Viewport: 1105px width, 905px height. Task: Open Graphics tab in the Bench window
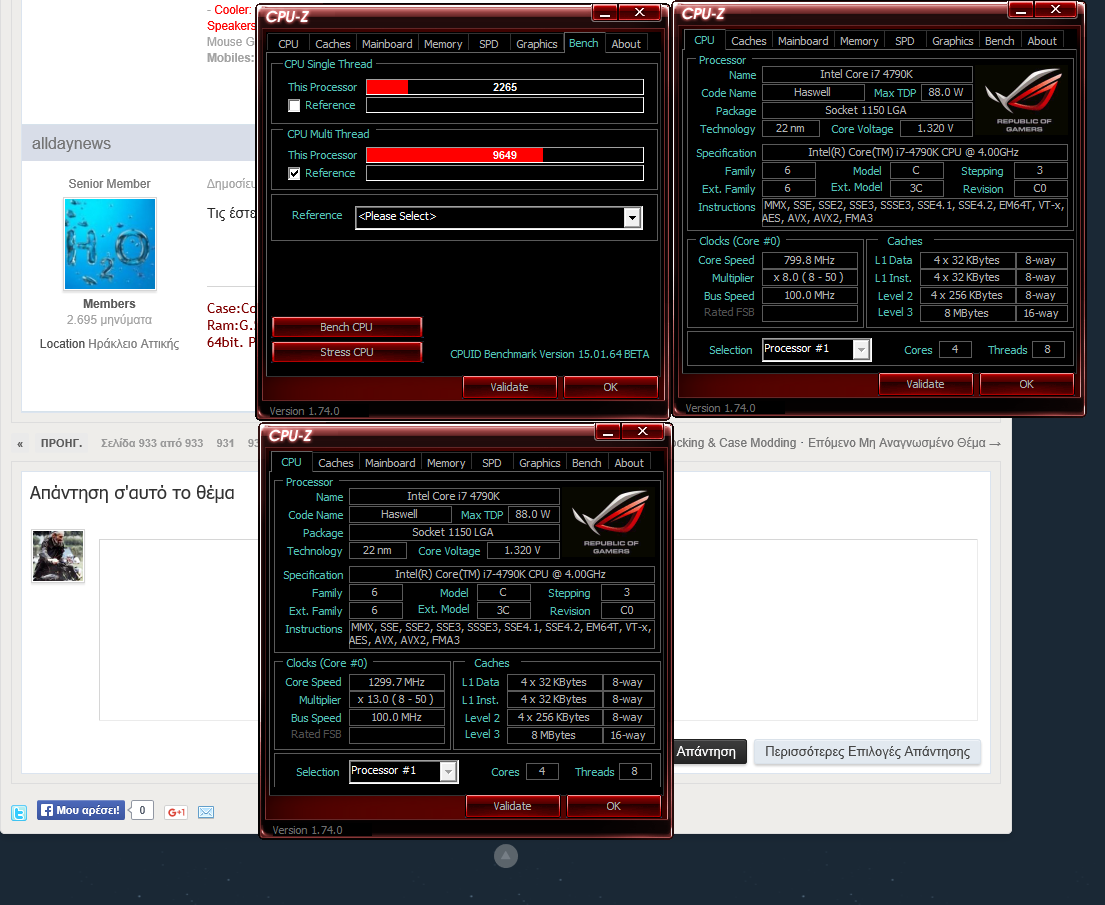click(x=537, y=44)
